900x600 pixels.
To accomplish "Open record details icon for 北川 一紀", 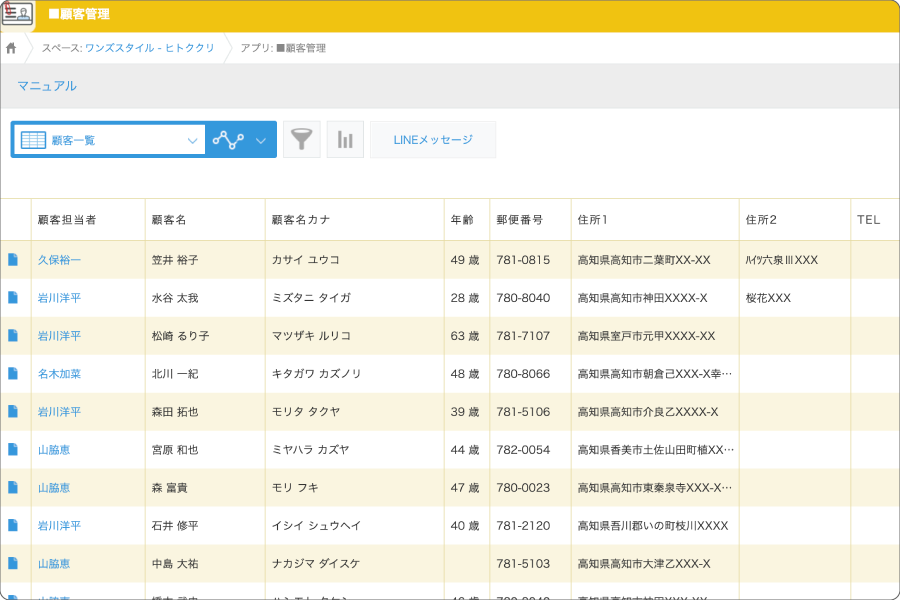I will click(13, 374).
